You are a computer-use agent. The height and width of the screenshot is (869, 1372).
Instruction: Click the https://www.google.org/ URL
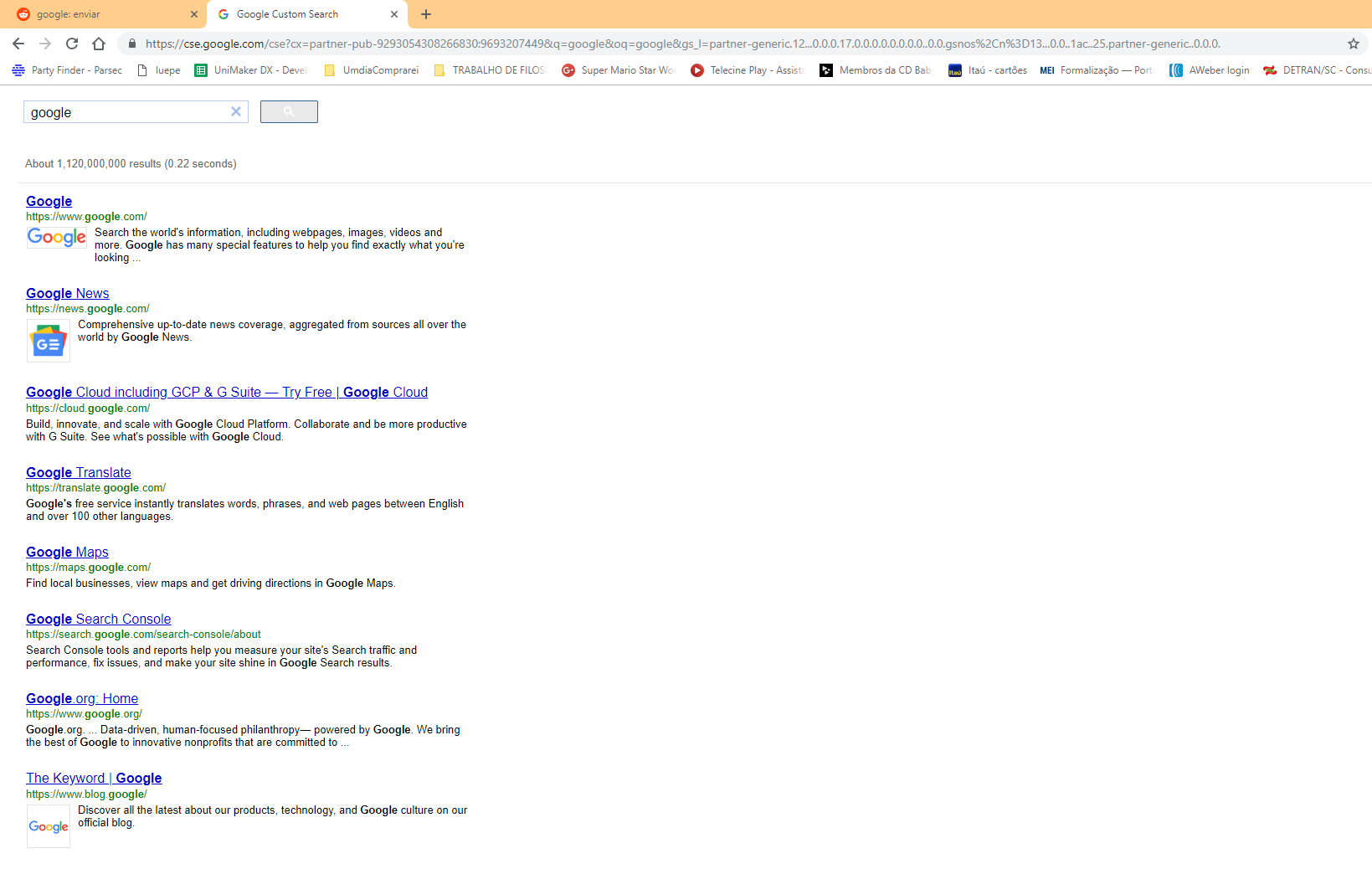point(85,714)
